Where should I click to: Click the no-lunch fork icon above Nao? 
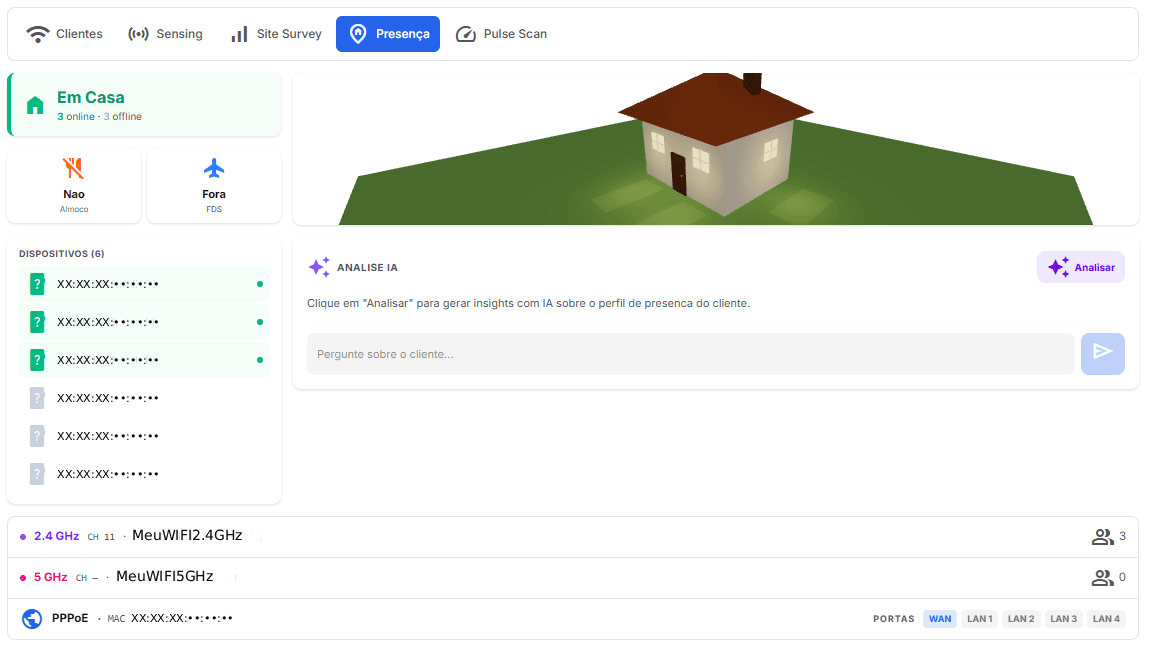73,169
